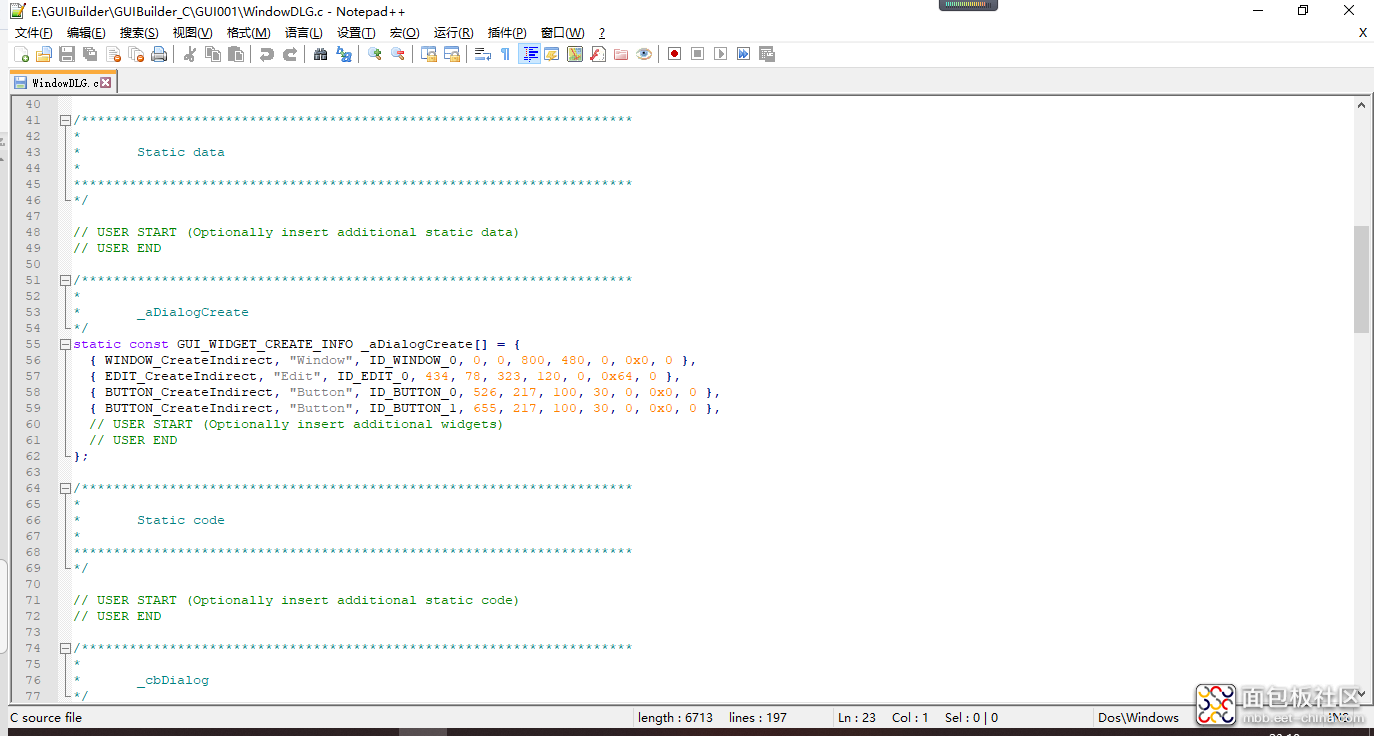Close the current document using toolbar icon
Image resolution: width=1374 pixels, height=736 pixels.
pos(113,54)
